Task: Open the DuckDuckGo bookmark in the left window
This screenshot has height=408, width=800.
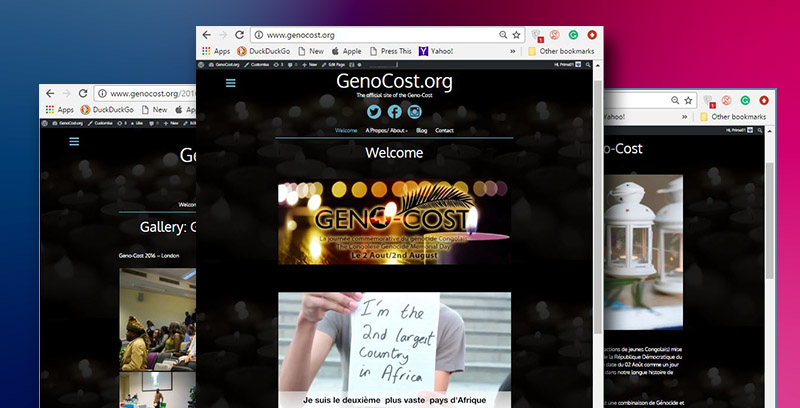Action: pos(107,110)
